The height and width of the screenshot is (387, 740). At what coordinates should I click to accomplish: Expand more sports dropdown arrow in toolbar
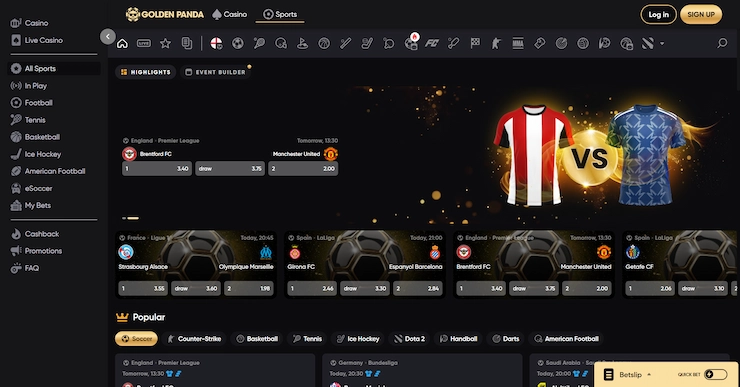662,43
